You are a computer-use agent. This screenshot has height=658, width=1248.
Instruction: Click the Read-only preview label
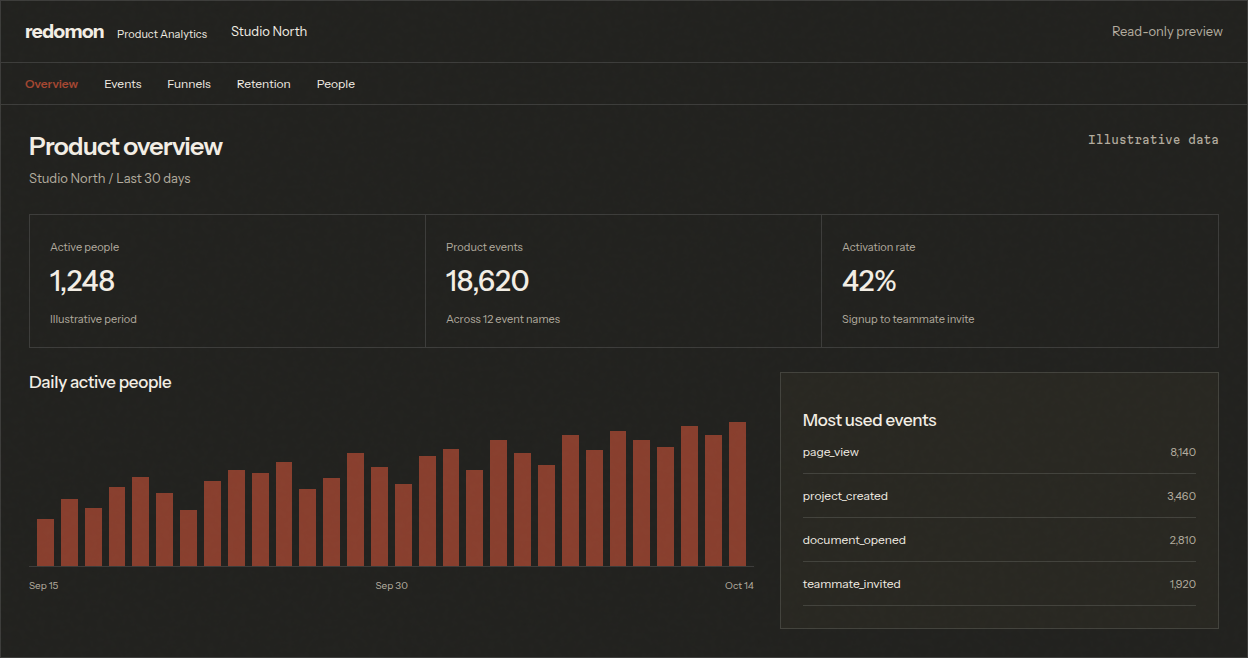(1167, 32)
